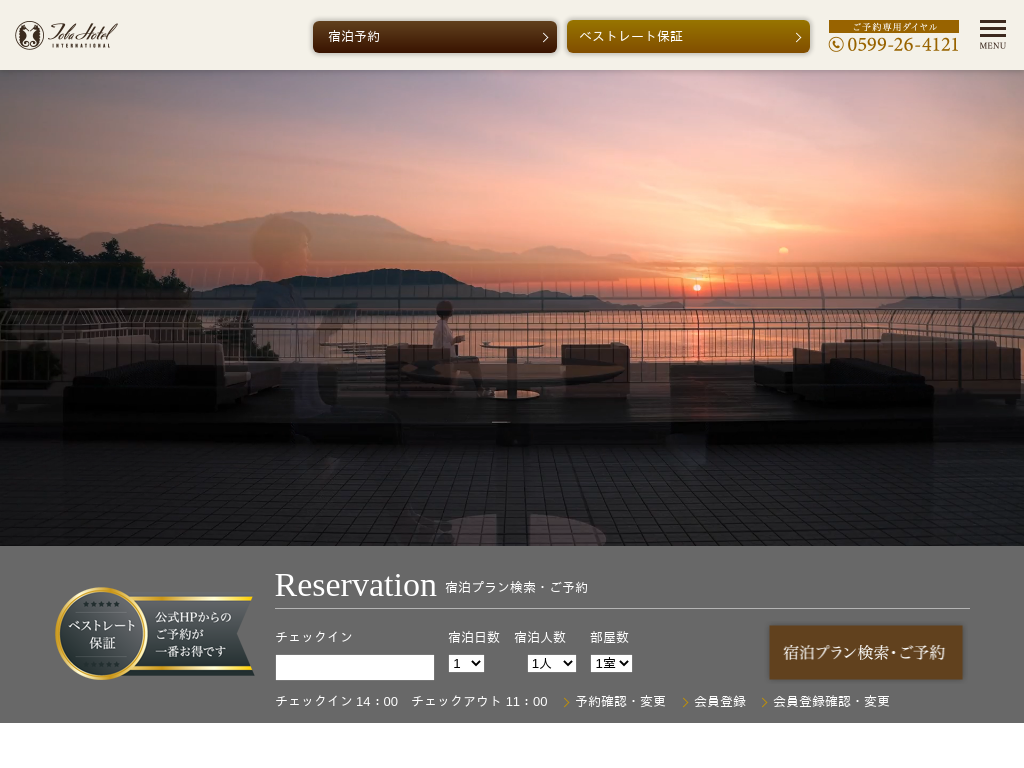This screenshot has width=1024, height=768.
Task: Open the 部屋数 room count dropdown
Action: coord(611,663)
